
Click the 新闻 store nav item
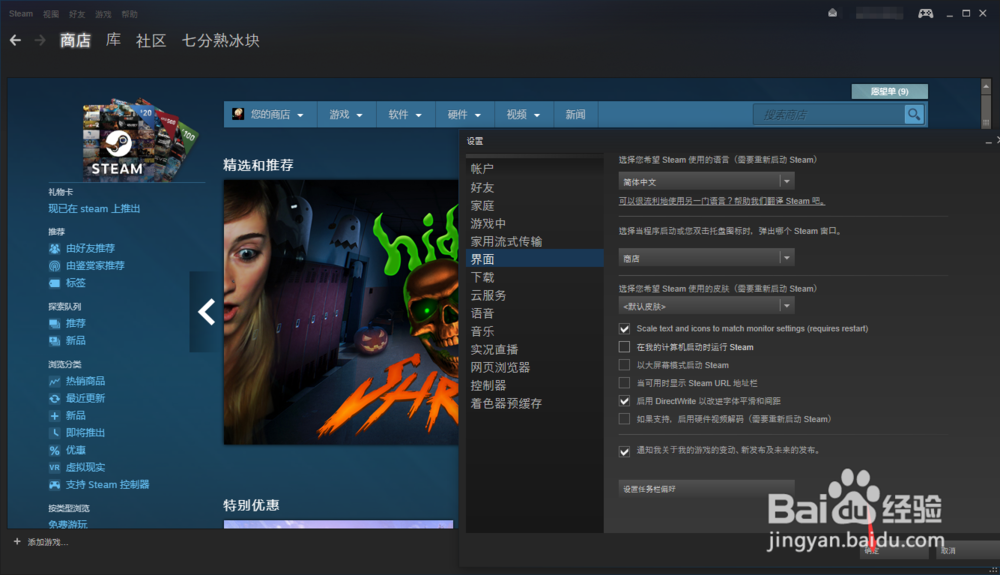click(x=575, y=115)
